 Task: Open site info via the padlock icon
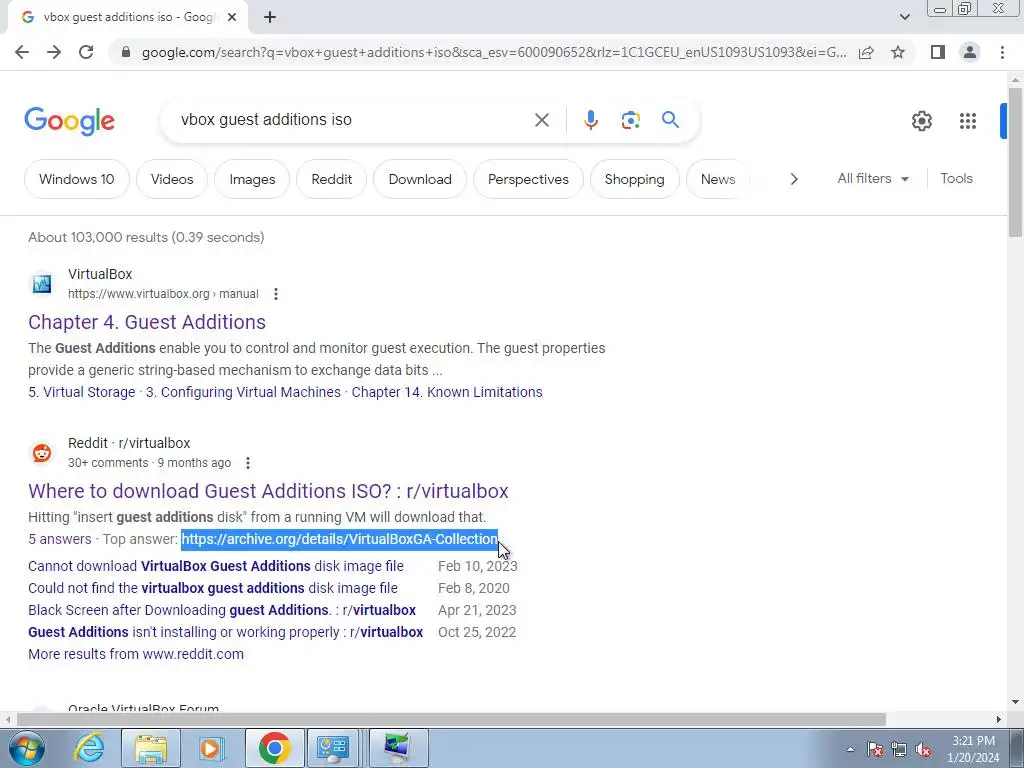pyautogui.click(x=126, y=52)
